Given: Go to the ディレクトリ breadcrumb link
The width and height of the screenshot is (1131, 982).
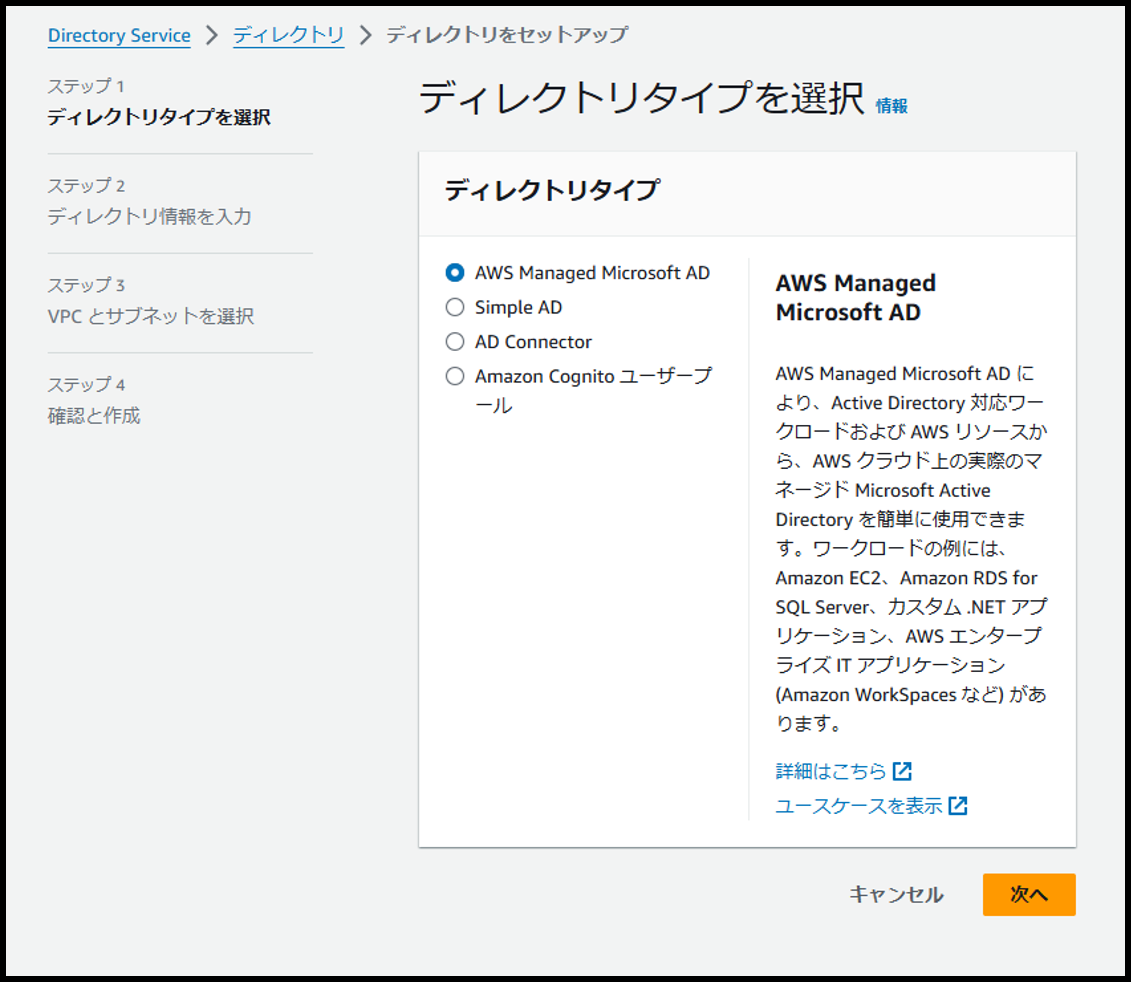Looking at the screenshot, I should [x=289, y=35].
